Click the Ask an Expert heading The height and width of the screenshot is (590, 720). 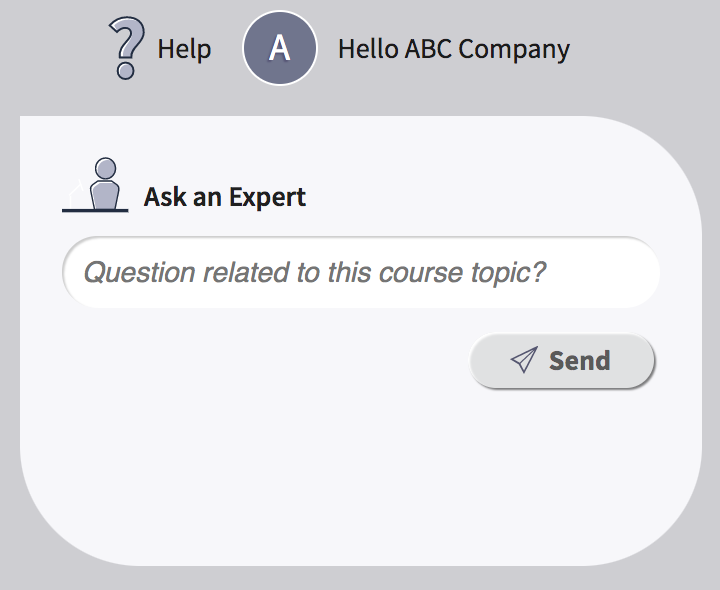tap(225, 197)
